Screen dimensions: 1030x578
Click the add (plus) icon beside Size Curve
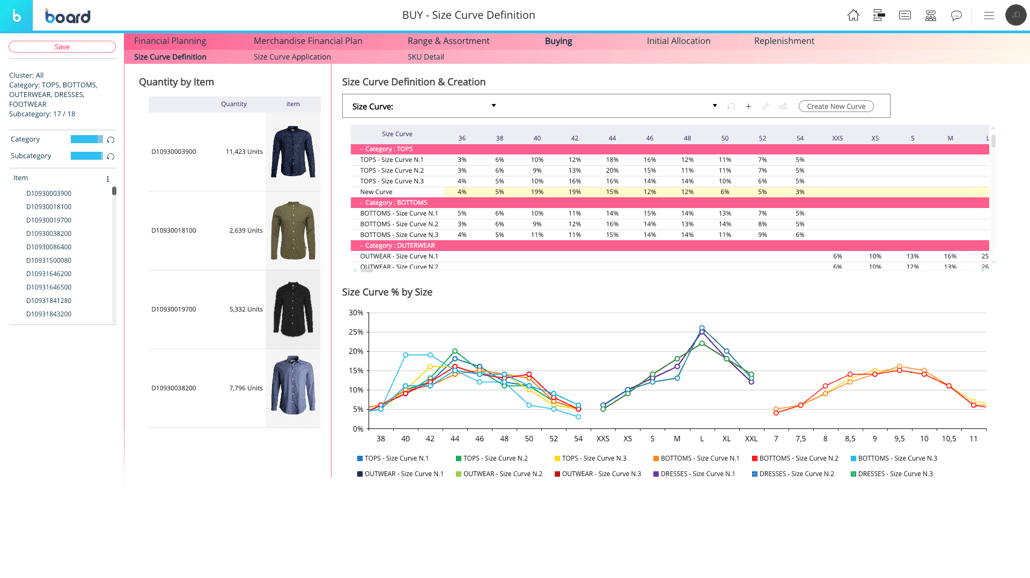[748, 106]
